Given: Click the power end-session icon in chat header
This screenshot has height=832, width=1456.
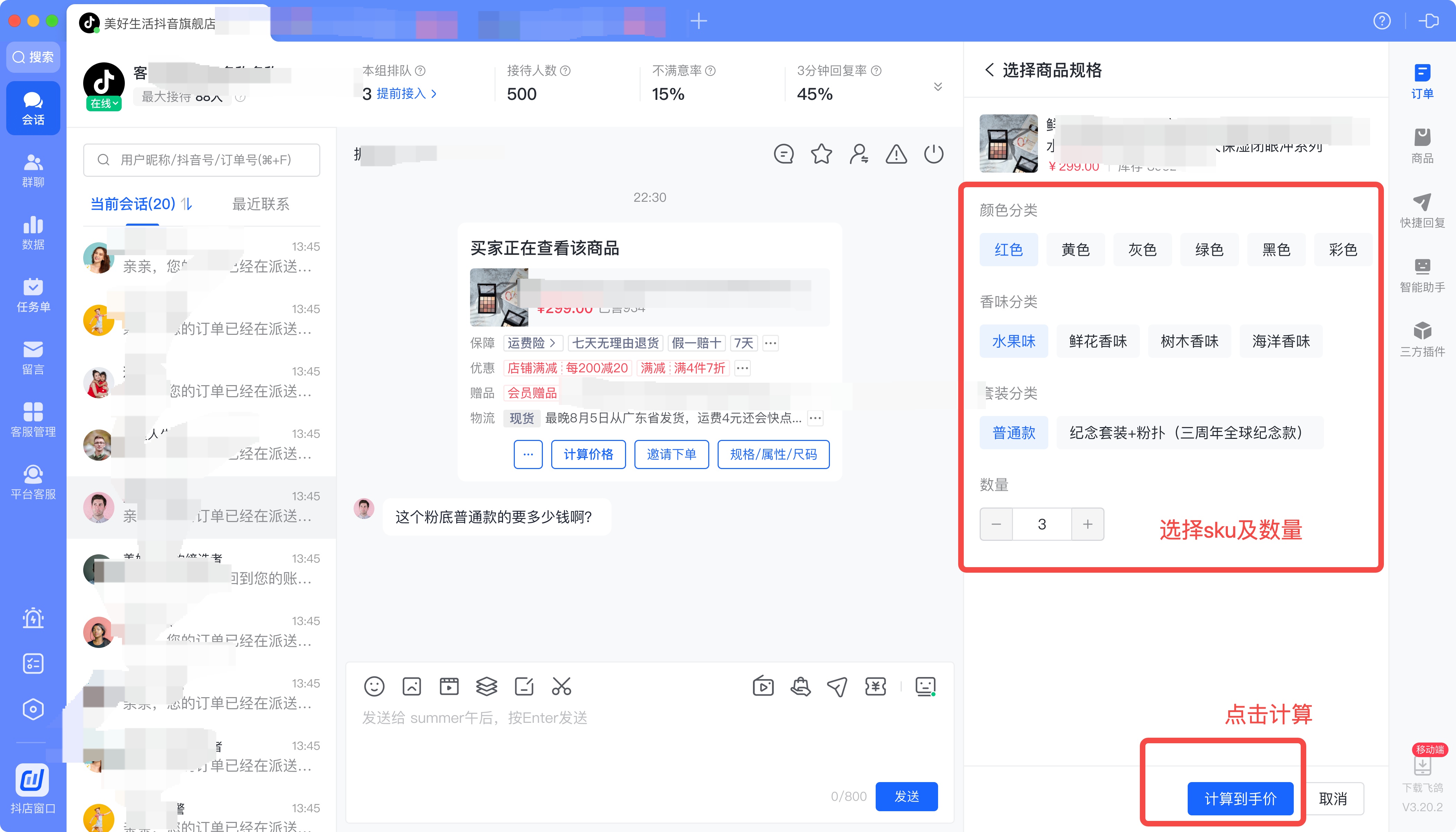Looking at the screenshot, I should coord(934,154).
